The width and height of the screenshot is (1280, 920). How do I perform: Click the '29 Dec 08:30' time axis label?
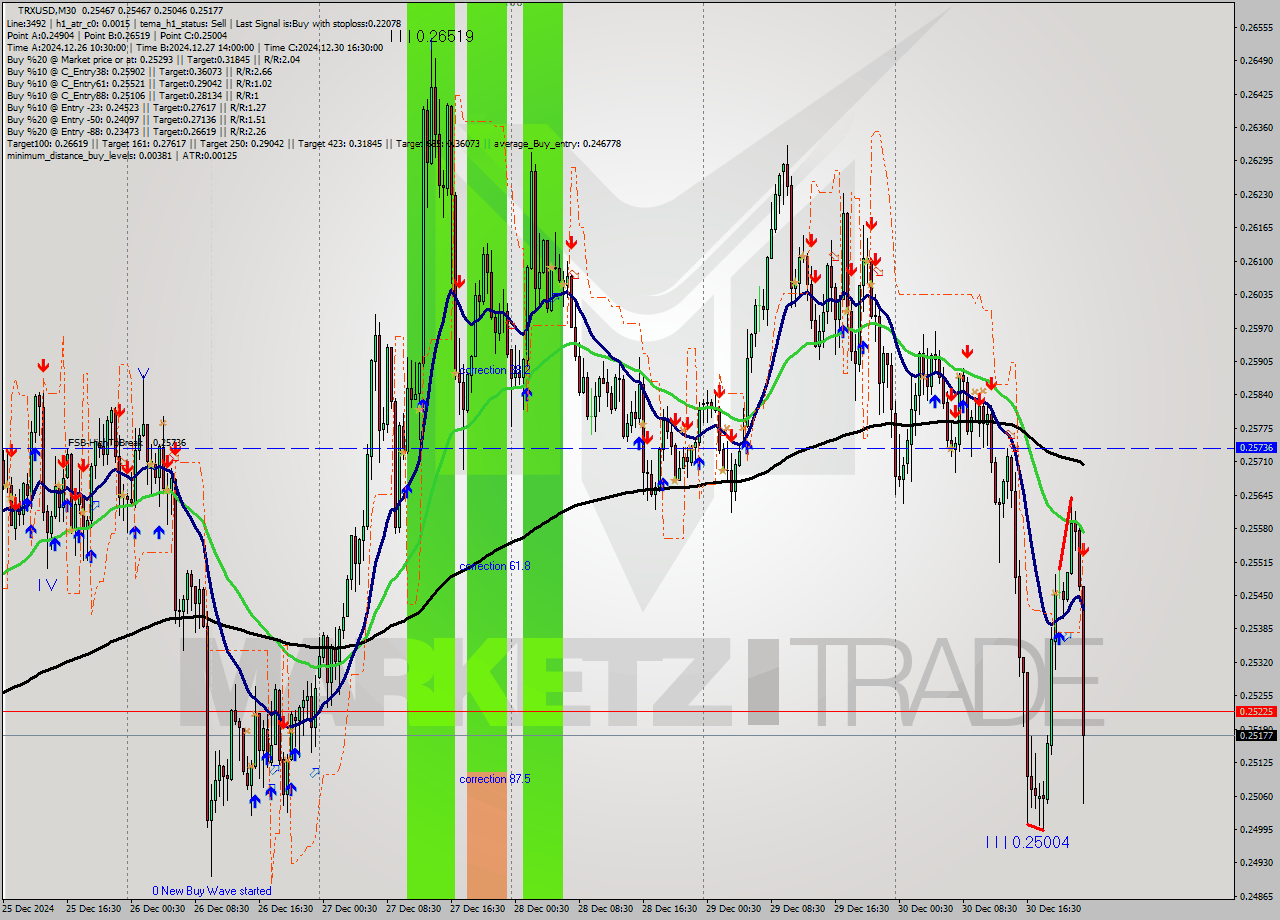click(798, 909)
